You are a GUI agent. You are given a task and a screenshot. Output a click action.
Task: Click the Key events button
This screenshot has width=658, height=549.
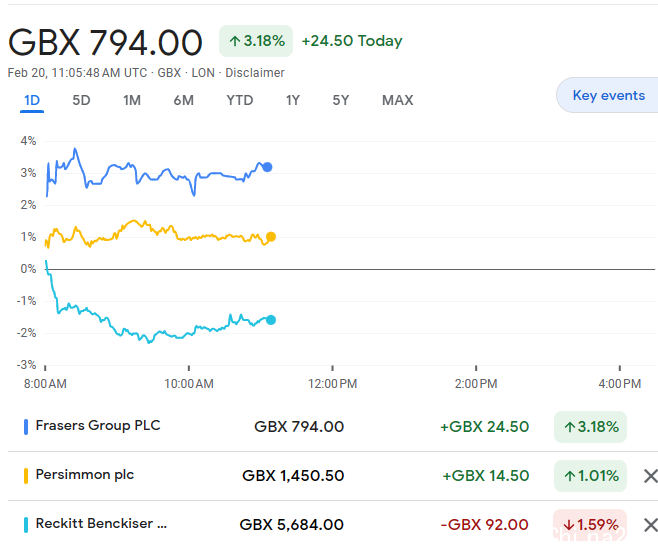(608, 95)
